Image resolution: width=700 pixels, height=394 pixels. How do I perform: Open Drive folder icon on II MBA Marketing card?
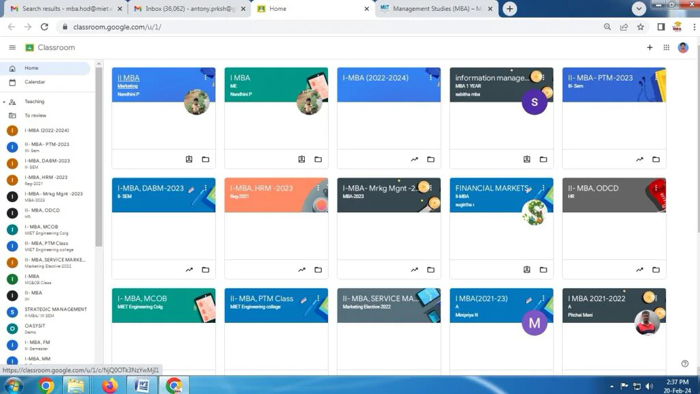(x=205, y=159)
